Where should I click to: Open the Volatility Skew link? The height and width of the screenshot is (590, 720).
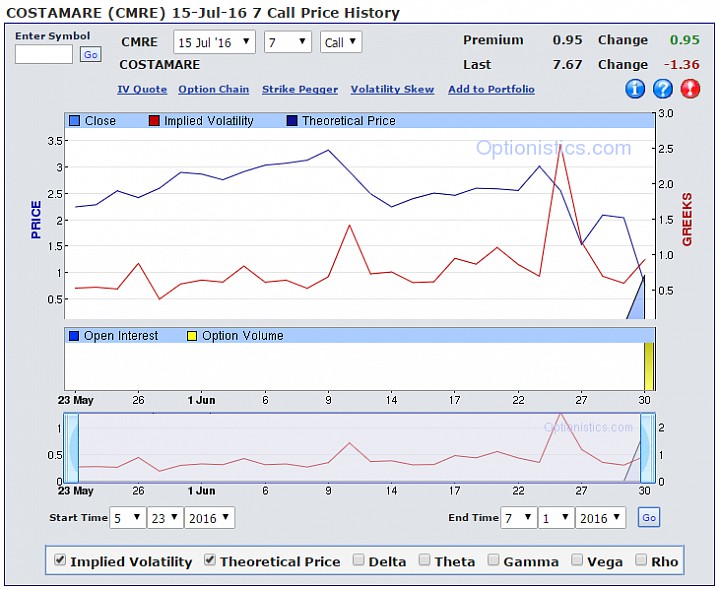[x=393, y=90]
